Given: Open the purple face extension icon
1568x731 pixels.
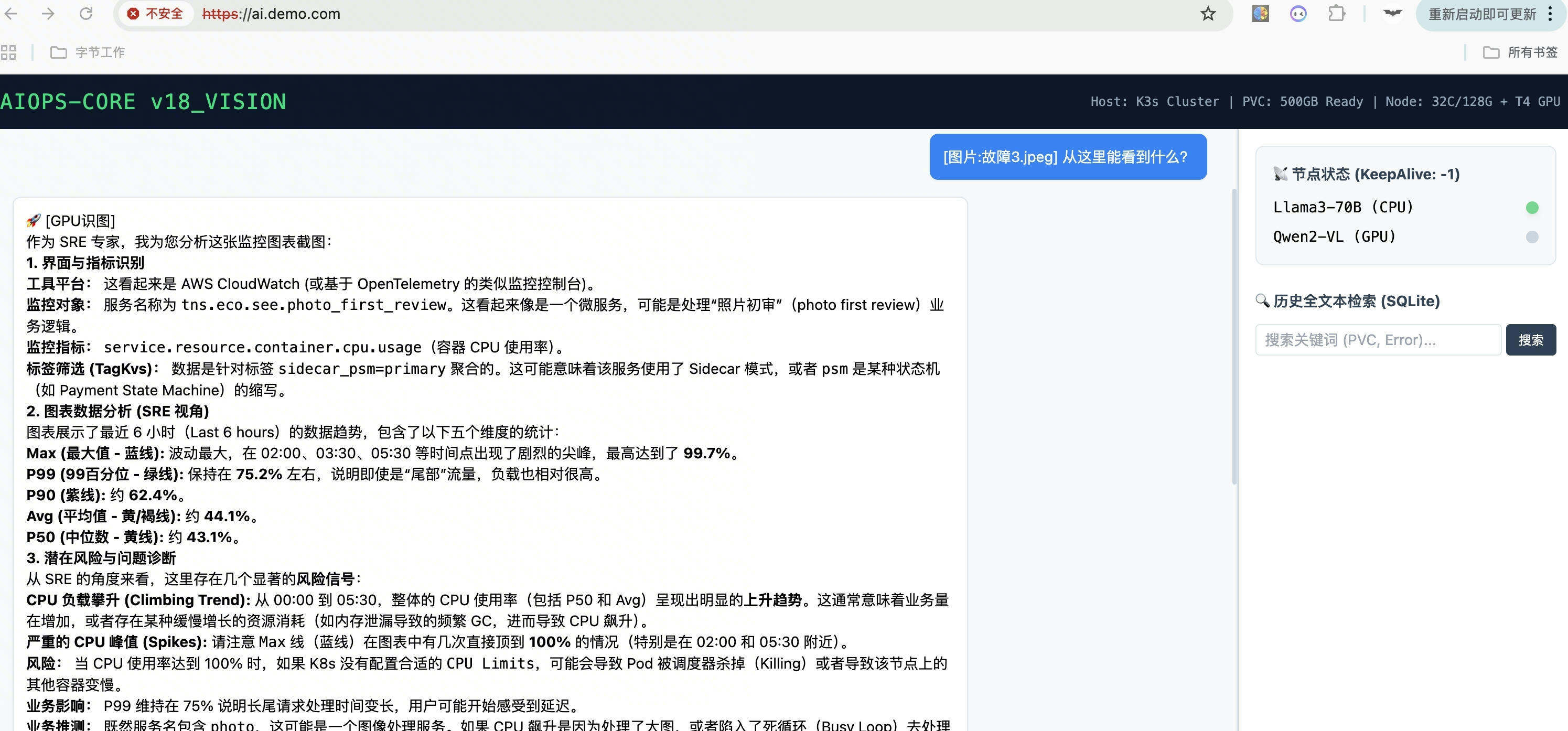Looking at the screenshot, I should [x=1298, y=14].
